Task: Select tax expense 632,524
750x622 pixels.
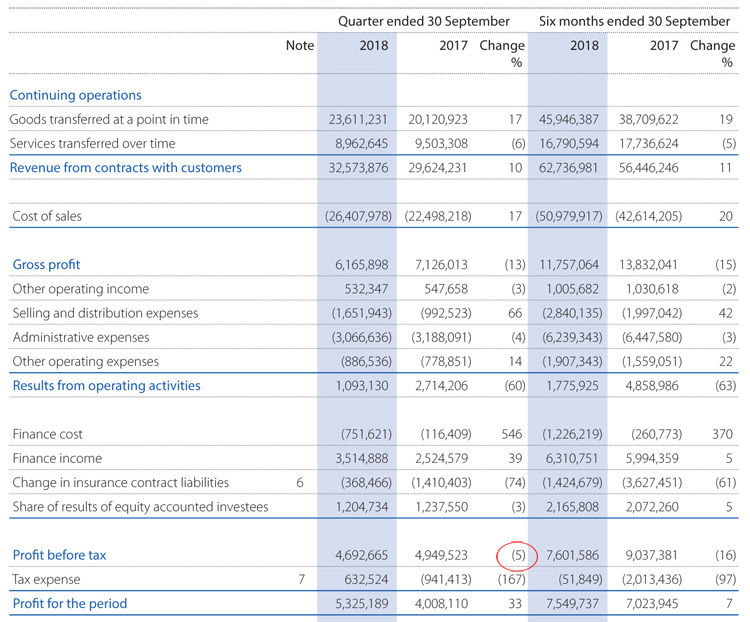Action: [366, 579]
